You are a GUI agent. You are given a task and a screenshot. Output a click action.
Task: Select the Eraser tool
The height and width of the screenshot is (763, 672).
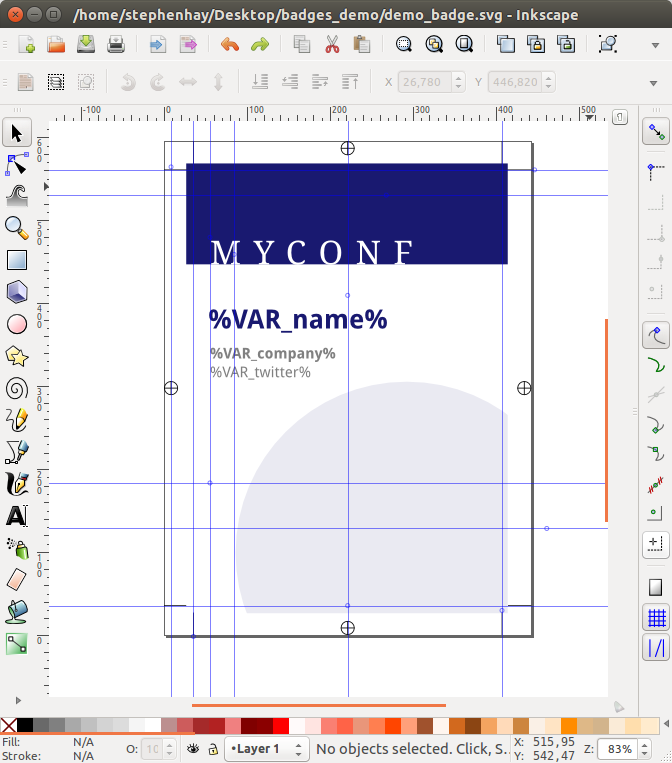pyautogui.click(x=17, y=580)
